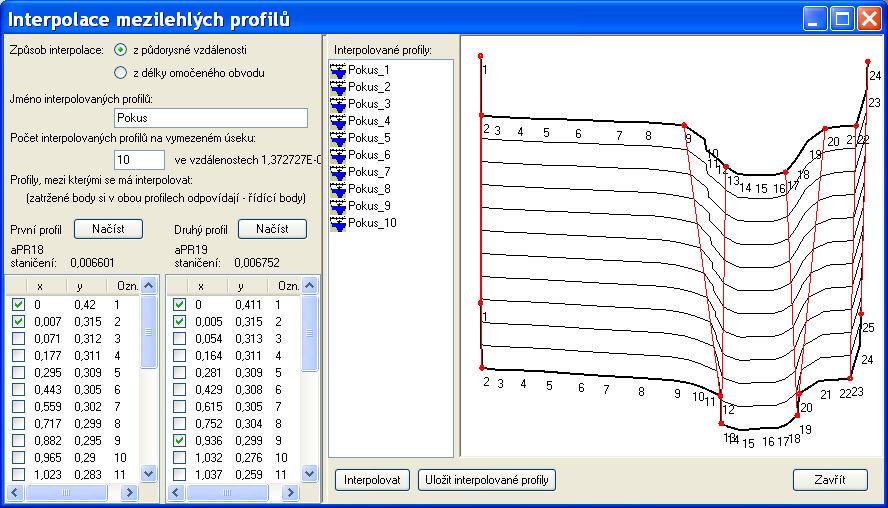The image size is (888, 508).
Task: Load second profile (Druhý profil) Načíst button
Action: click(272, 229)
